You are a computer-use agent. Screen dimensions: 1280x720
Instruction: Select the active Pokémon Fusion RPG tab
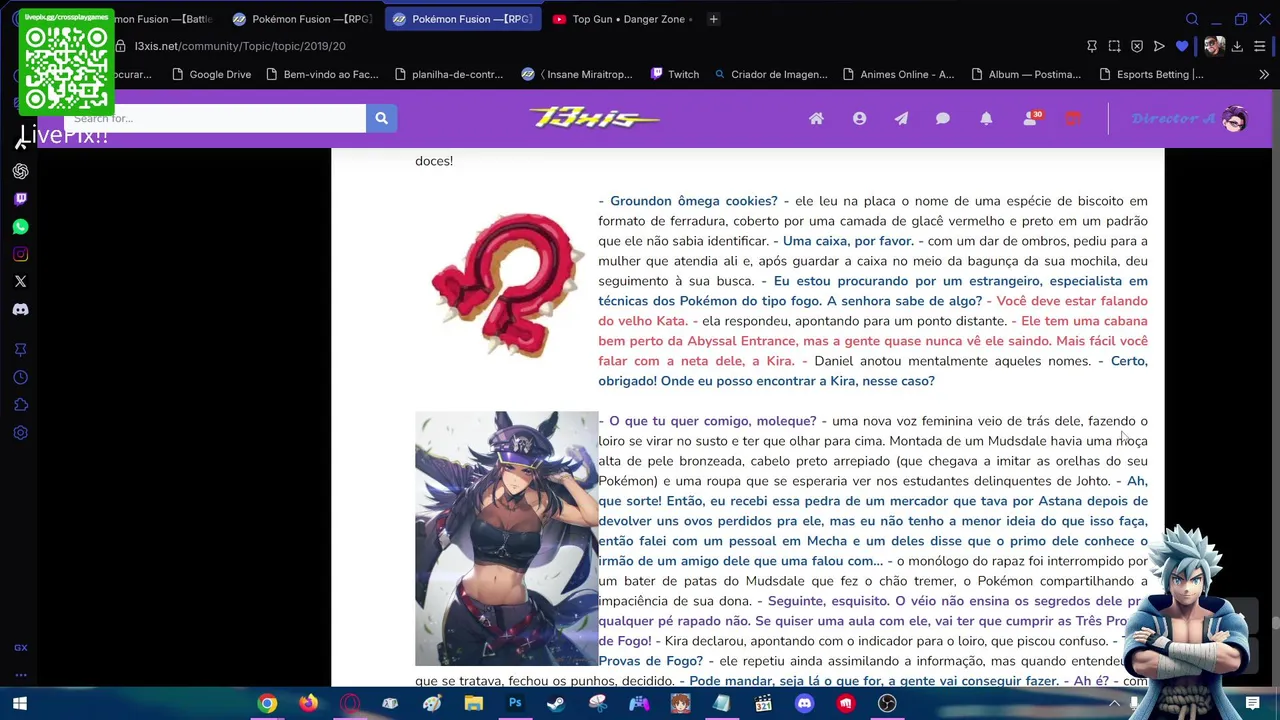coord(462,19)
